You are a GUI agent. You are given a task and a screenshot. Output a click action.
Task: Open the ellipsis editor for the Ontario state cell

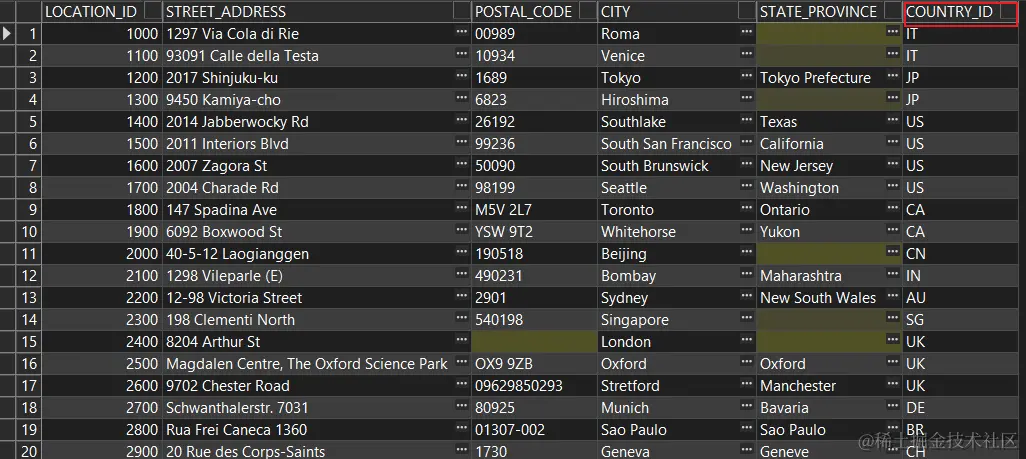pyautogui.click(x=893, y=208)
